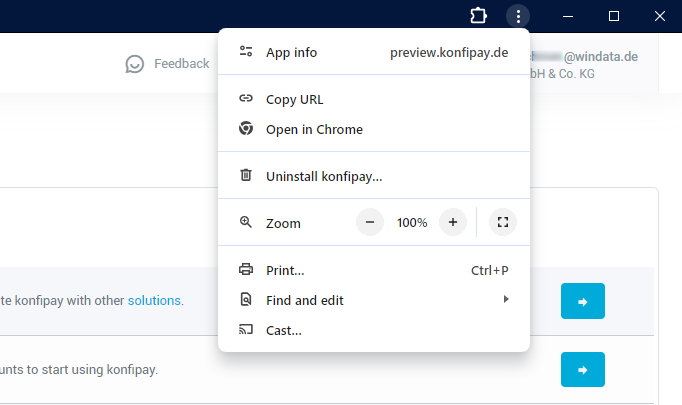Image resolution: width=682 pixels, height=405 pixels.
Task: Enter fullscreen mode via zoom row icon
Action: (x=503, y=223)
